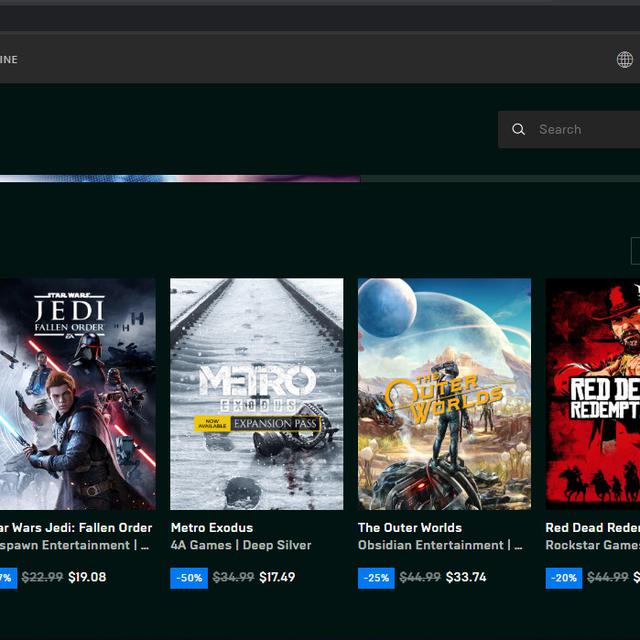The height and width of the screenshot is (640, 640).
Task: Open Red Dead Redemption cover art
Action: point(593,394)
